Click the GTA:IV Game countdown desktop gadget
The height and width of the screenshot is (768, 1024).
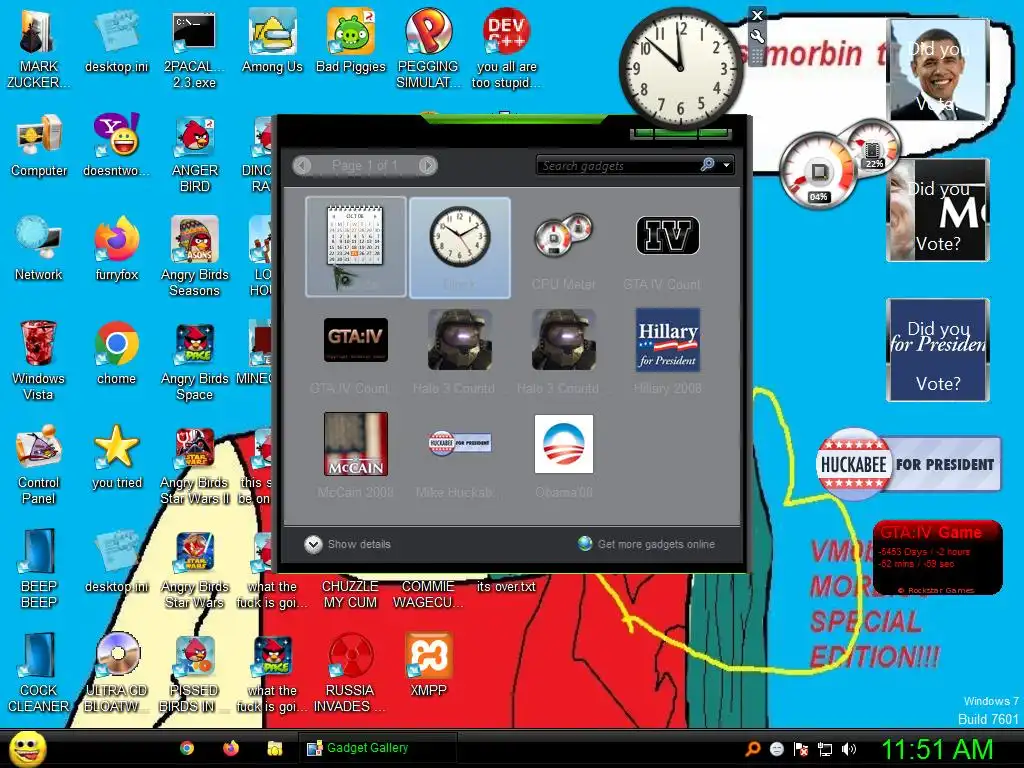(937, 558)
